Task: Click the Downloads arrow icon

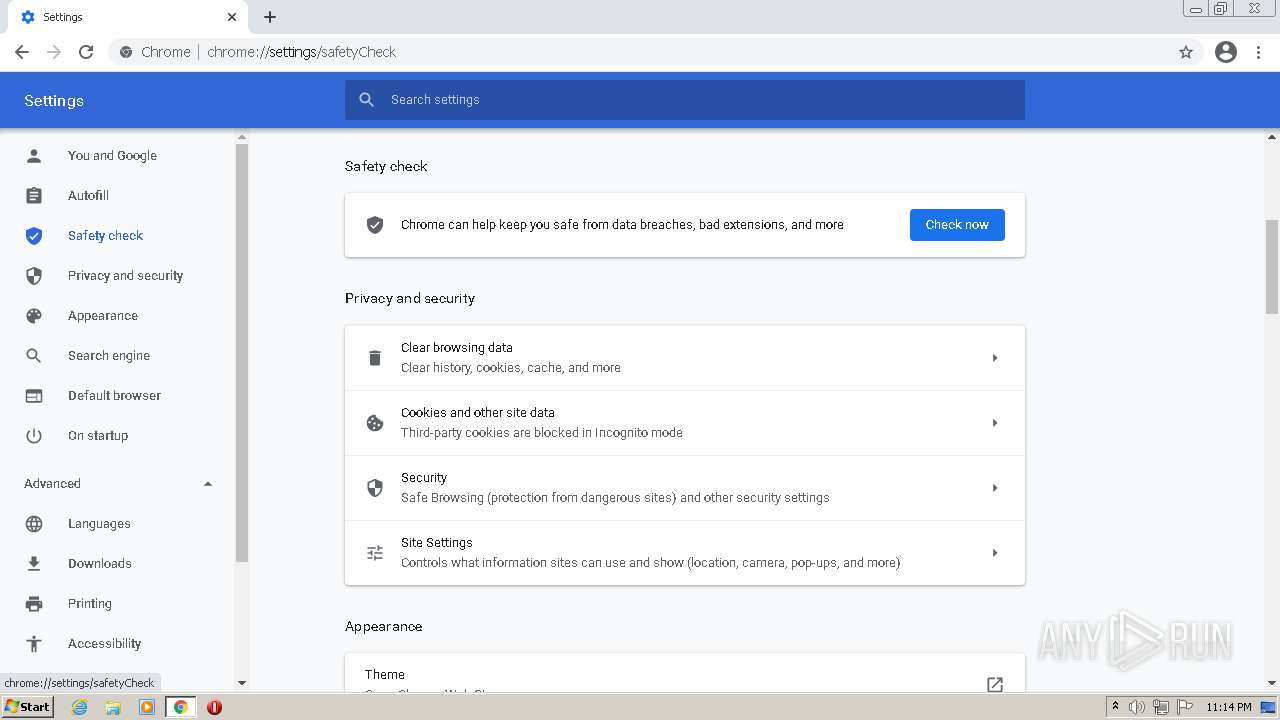Action: [x=34, y=563]
